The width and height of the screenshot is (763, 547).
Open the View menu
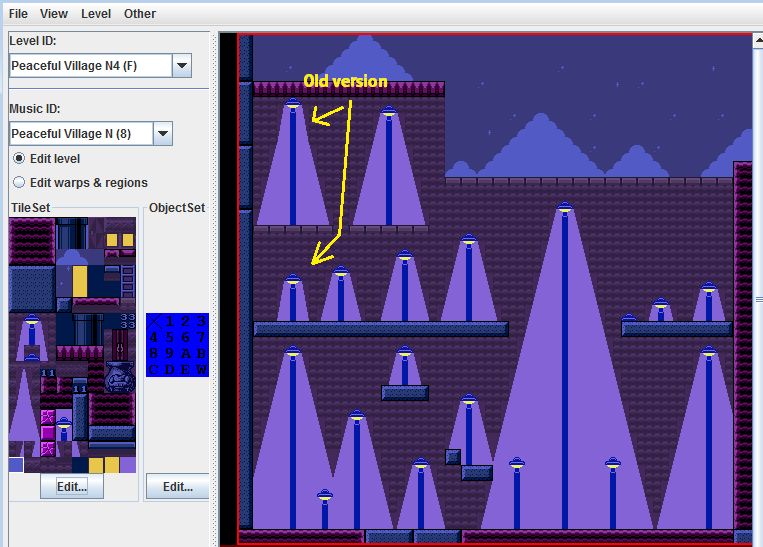coord(54,14)
